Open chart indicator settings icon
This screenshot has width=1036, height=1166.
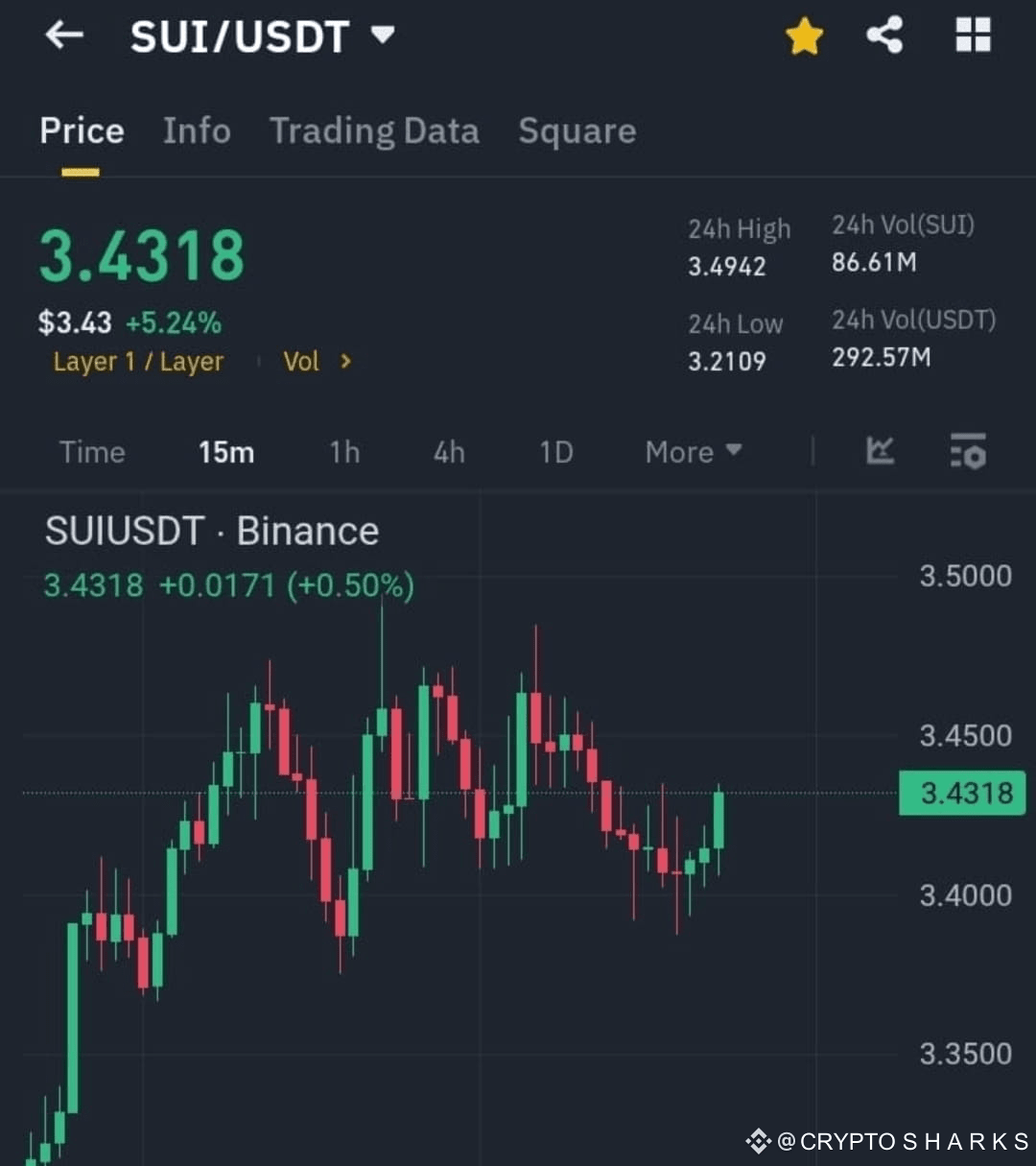[967, 451]
